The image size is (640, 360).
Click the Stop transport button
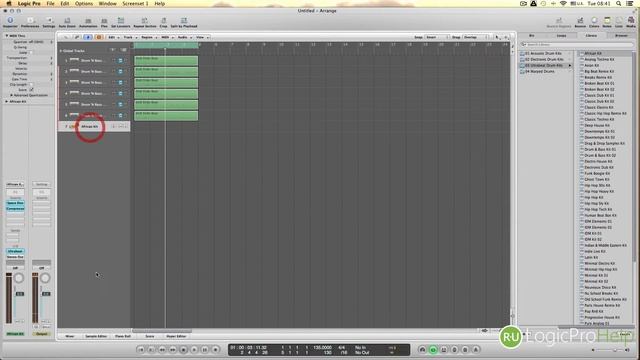pos(184,350)
